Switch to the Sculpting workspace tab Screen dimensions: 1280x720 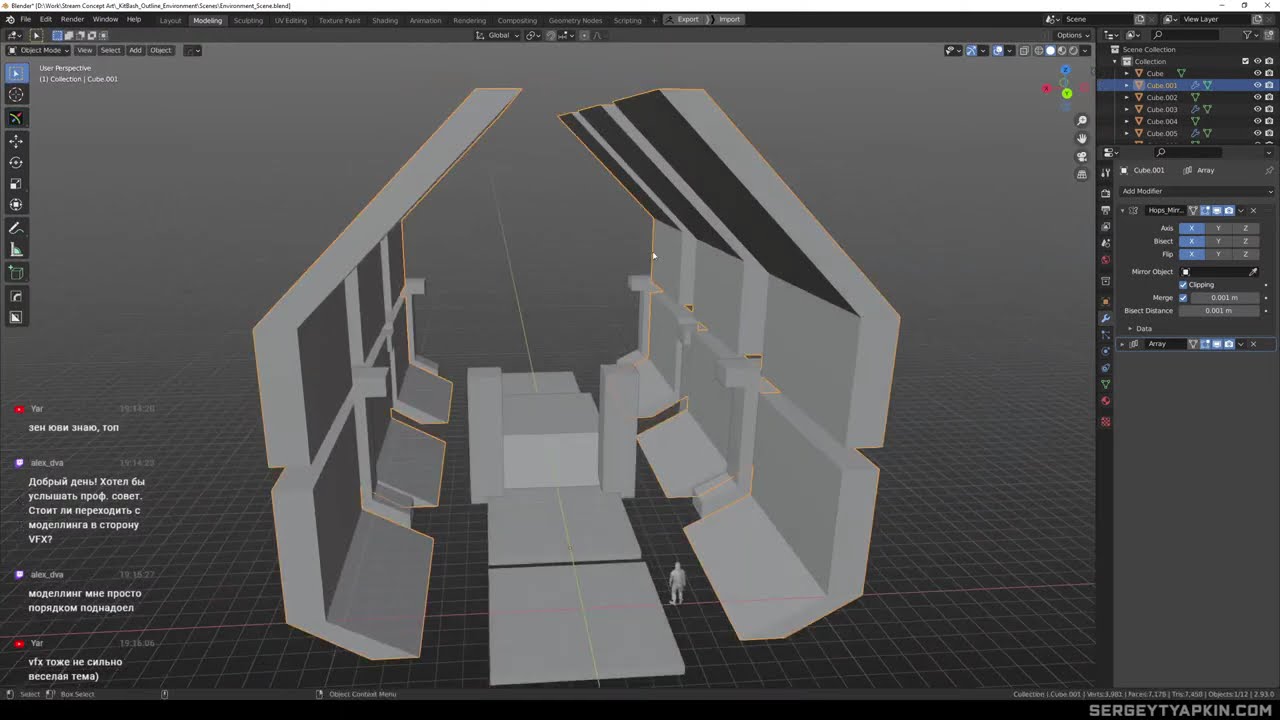248,20
